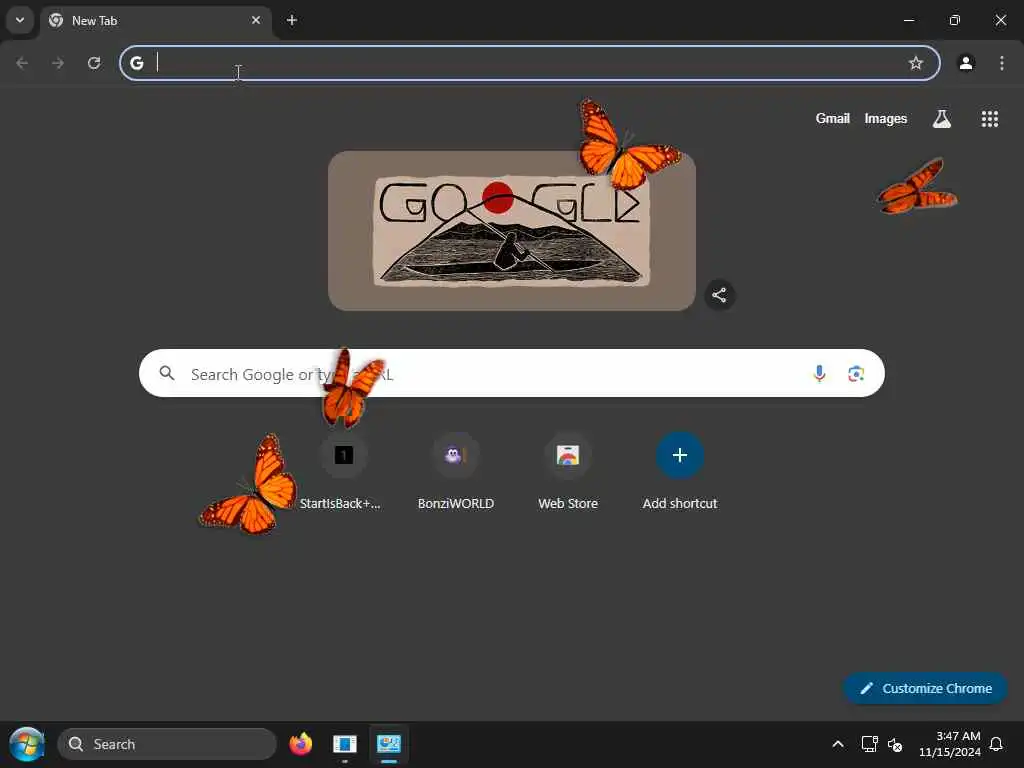Screen dimensions: 1024x768
Task: Share the doodle with share icon
Action: [x=719, y=295]
